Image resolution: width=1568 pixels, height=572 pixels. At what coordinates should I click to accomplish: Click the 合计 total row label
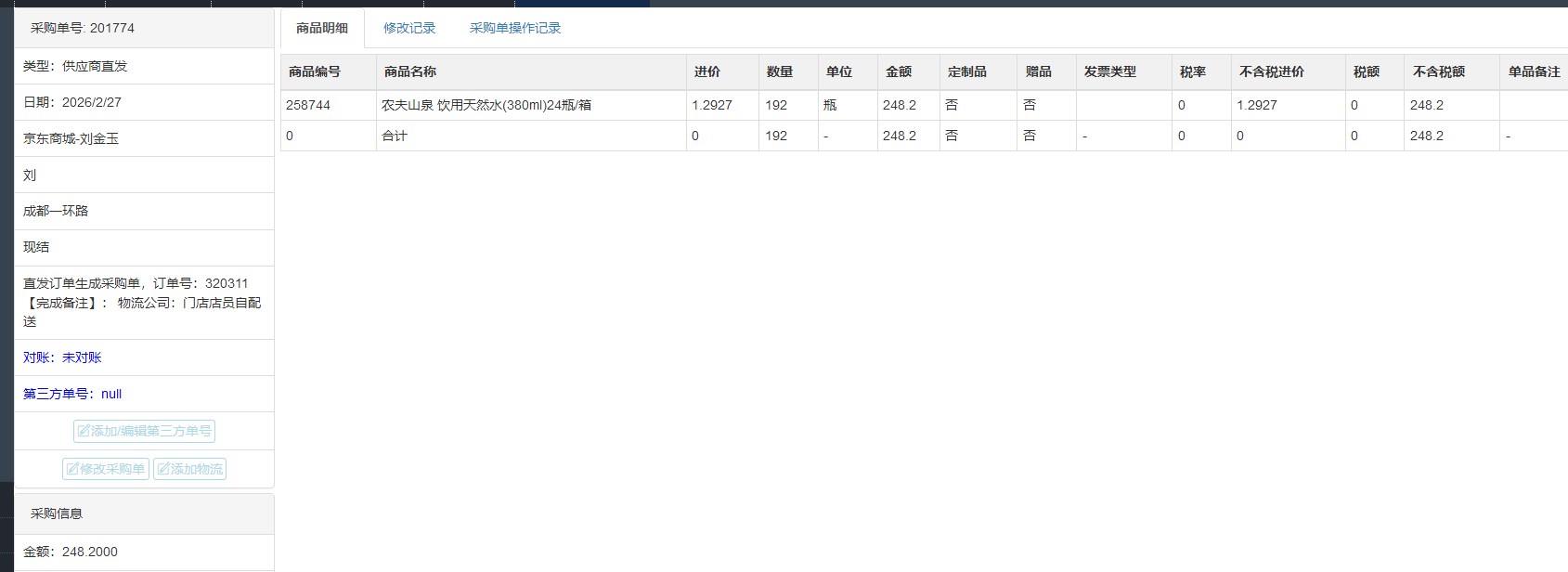(x=395, y=136)
